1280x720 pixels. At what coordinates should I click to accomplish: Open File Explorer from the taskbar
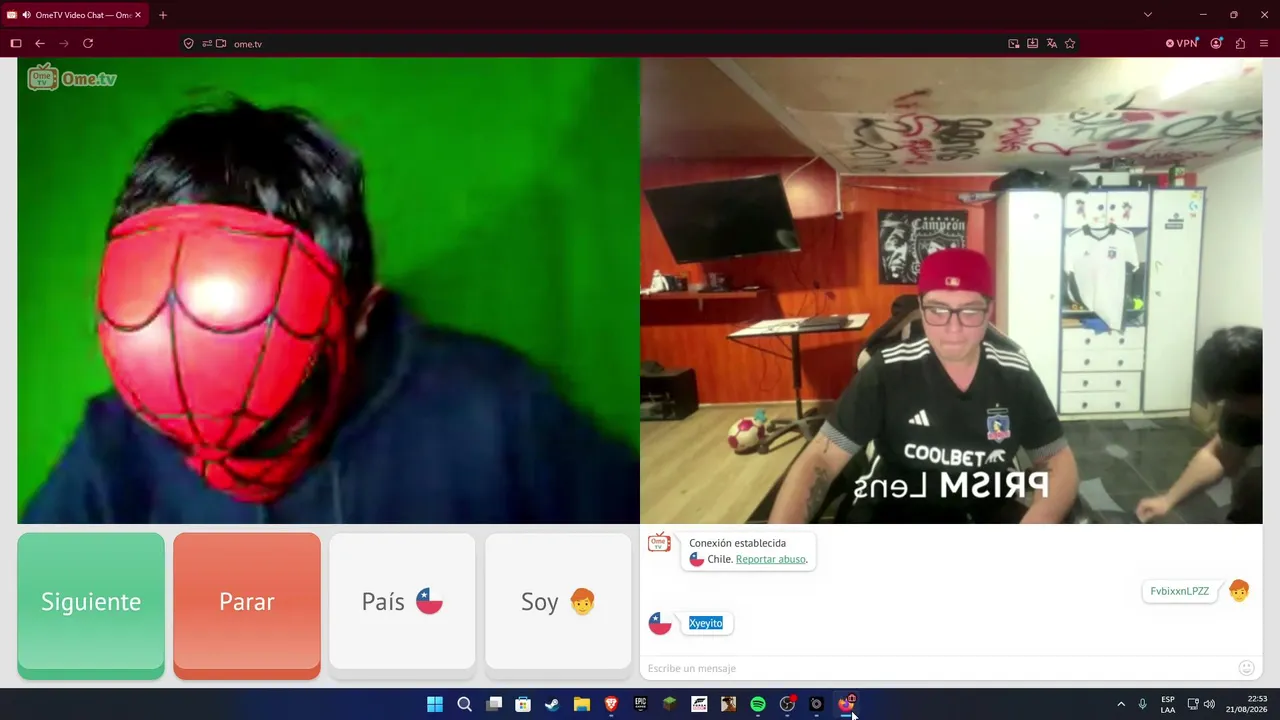click(581, 704)
